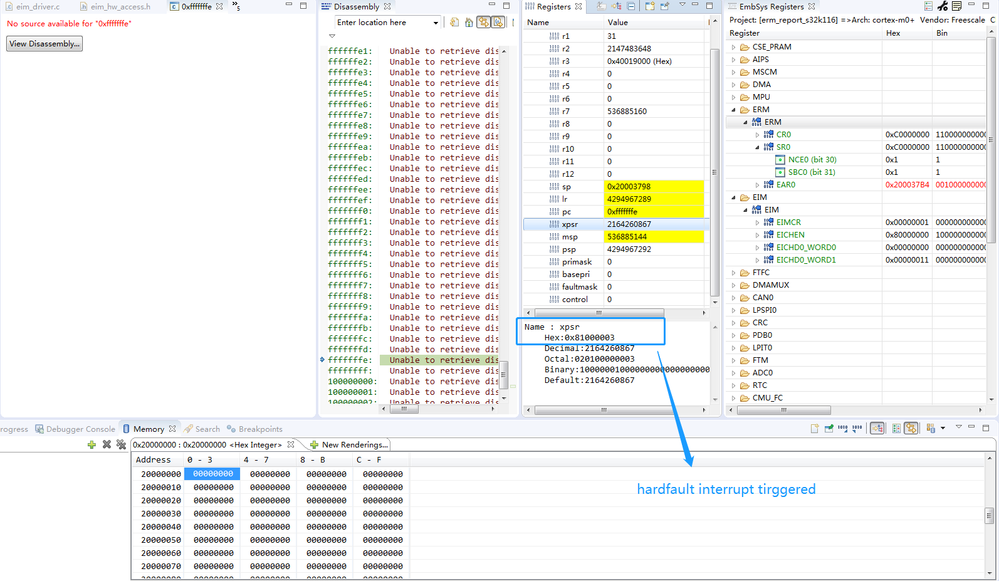The image size is (999, 581).
Task: Click Show Logical Structure icon in Registers
Action: pyautogui.click(x=616, y=6)
